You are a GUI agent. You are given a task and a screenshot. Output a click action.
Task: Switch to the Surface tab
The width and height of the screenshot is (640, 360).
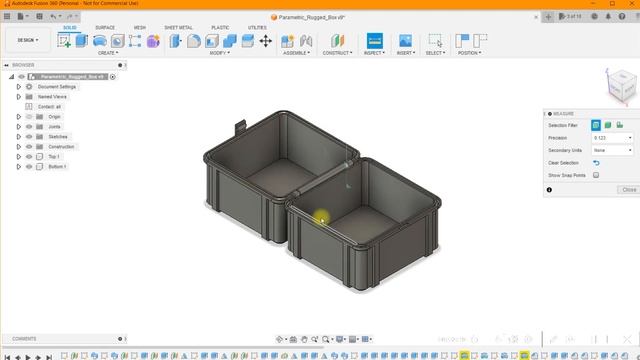pyautogui.click(x=105, y=27)
